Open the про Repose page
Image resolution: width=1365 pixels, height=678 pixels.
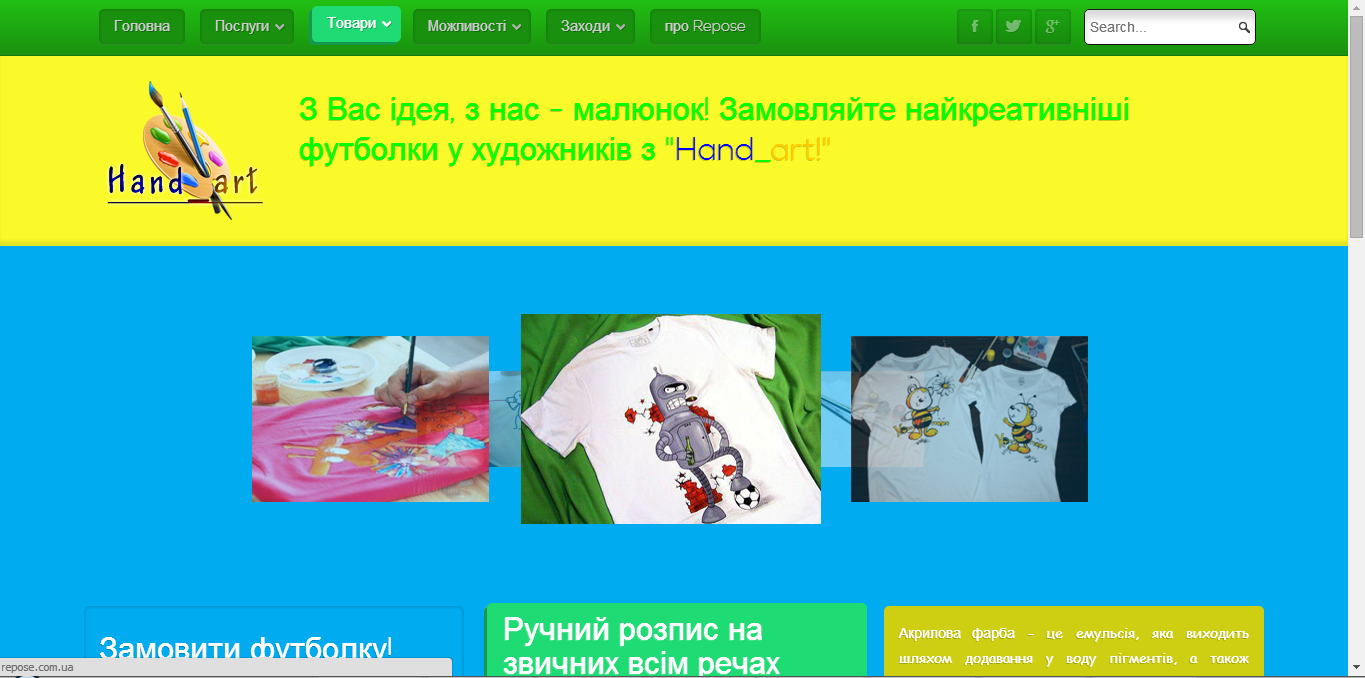pos(705,26)
